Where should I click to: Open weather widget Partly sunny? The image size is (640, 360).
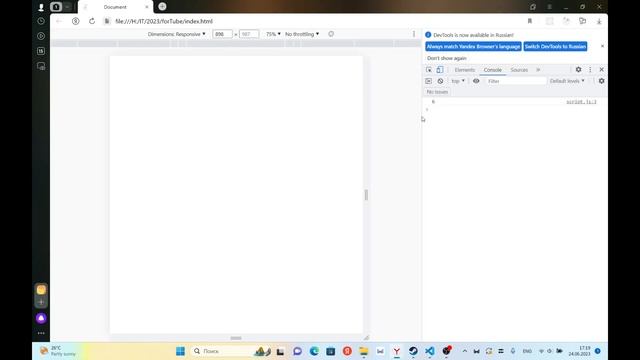point(58,351)
